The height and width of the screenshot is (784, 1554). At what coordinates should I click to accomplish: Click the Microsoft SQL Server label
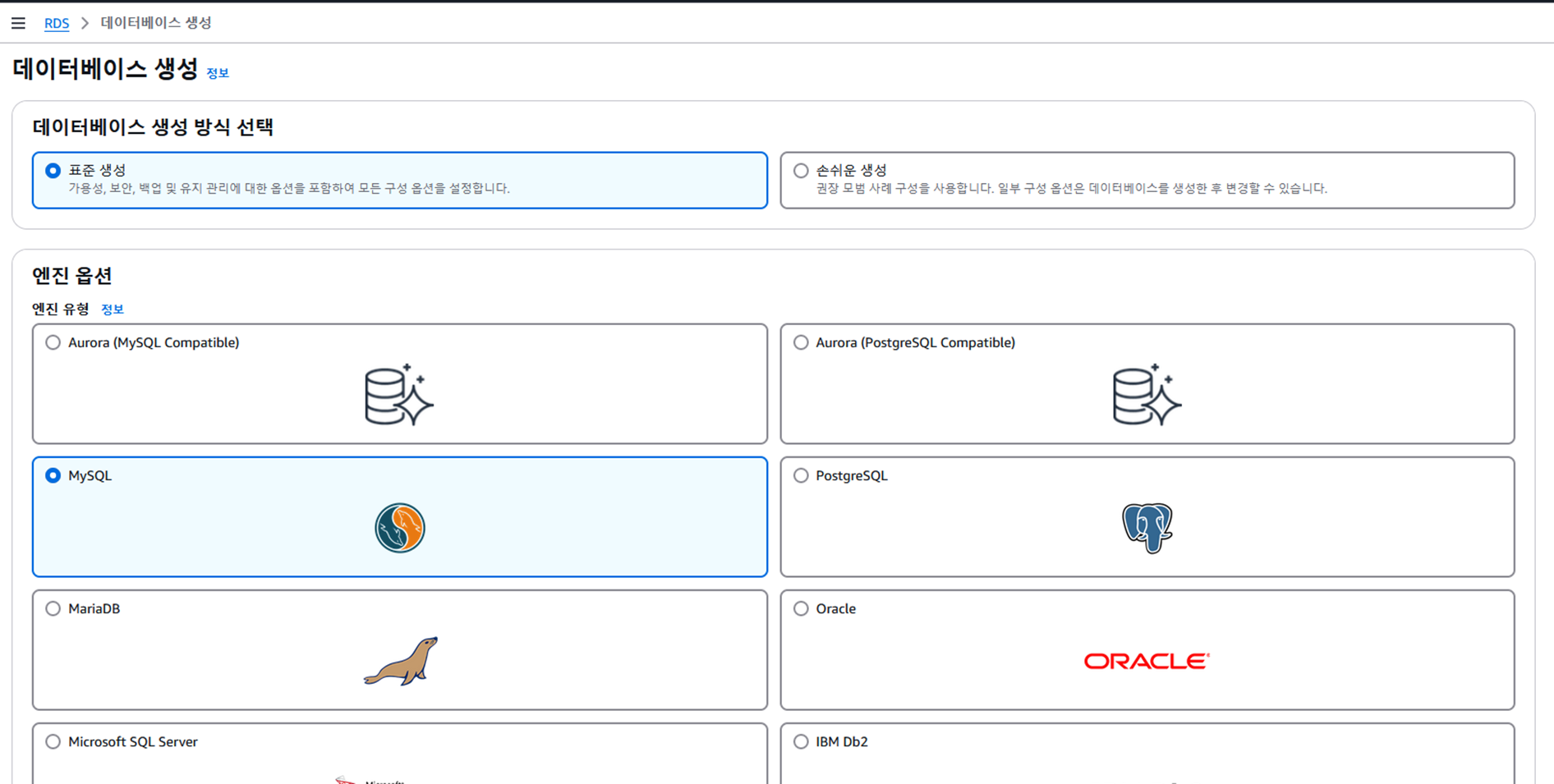[133, 741]
